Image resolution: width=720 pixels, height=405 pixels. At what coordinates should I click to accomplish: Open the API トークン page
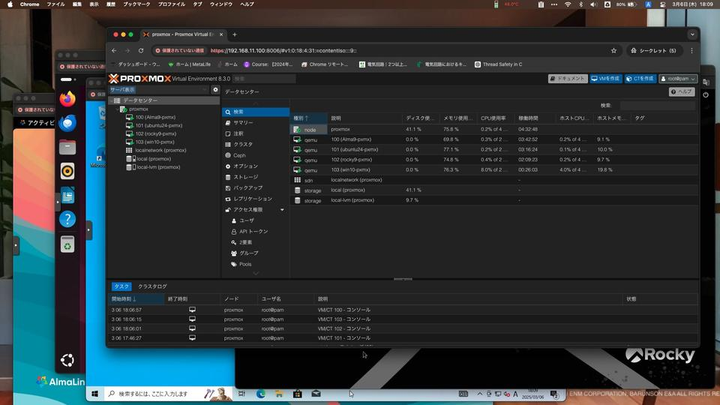[255, 231]
